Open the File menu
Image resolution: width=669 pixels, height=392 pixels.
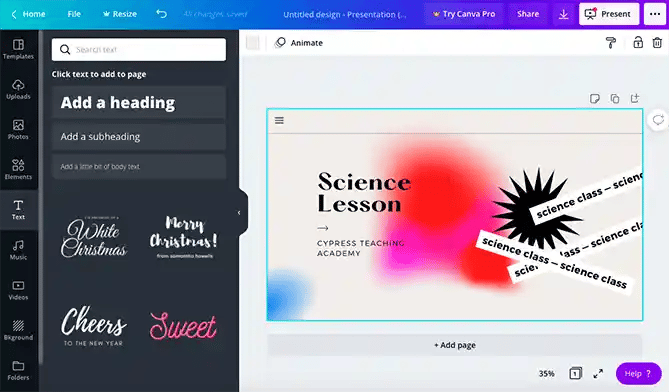pos(74,14)
